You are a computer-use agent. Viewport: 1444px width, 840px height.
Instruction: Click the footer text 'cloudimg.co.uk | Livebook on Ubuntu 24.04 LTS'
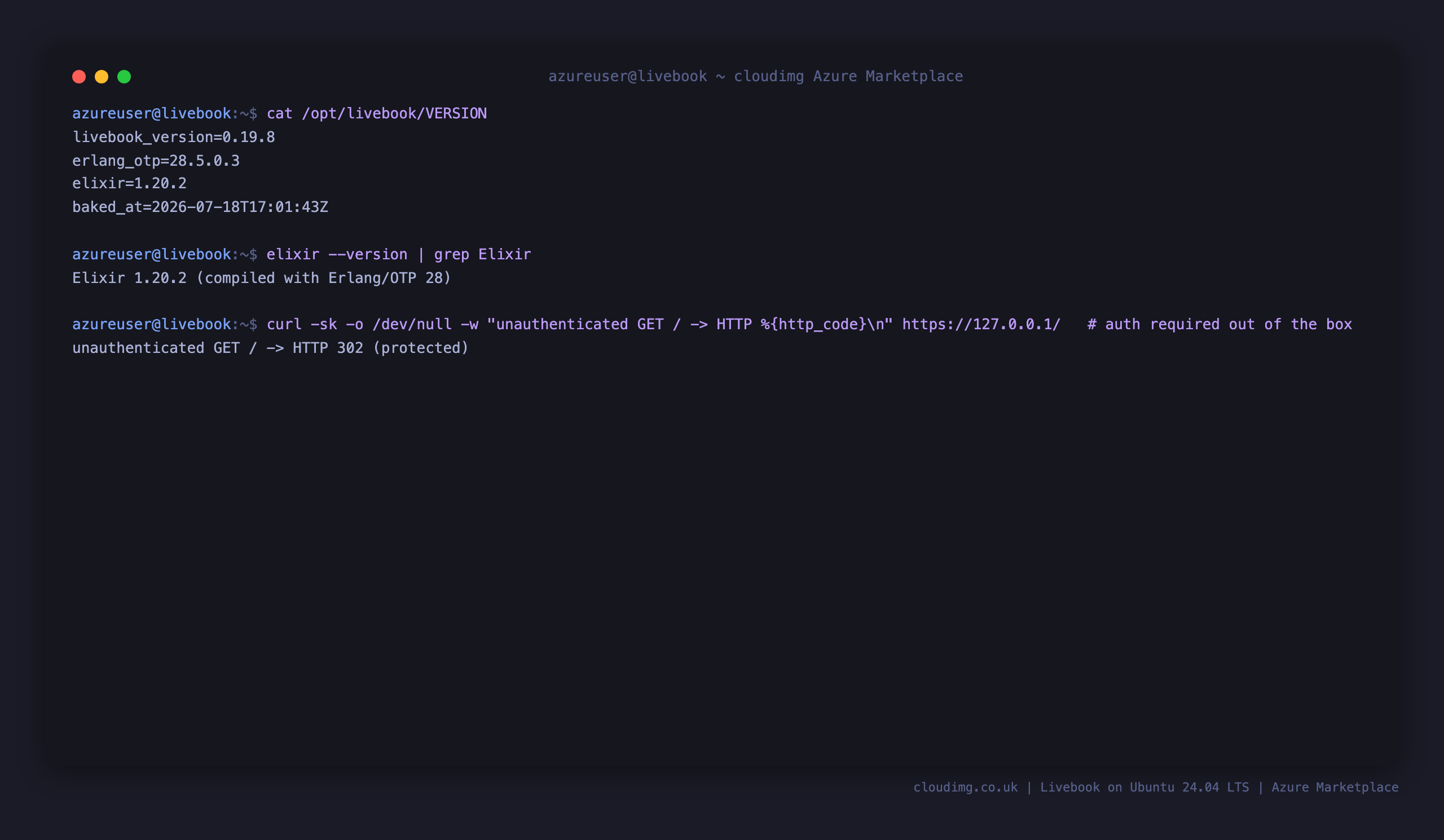[x=1081, y=788]
